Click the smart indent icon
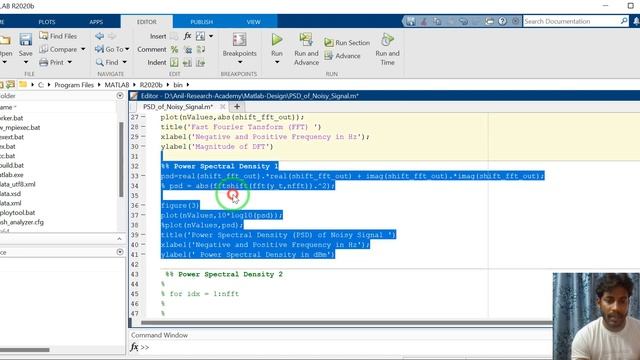The width and height of the screenshot is (640, 360). (174, 62)
